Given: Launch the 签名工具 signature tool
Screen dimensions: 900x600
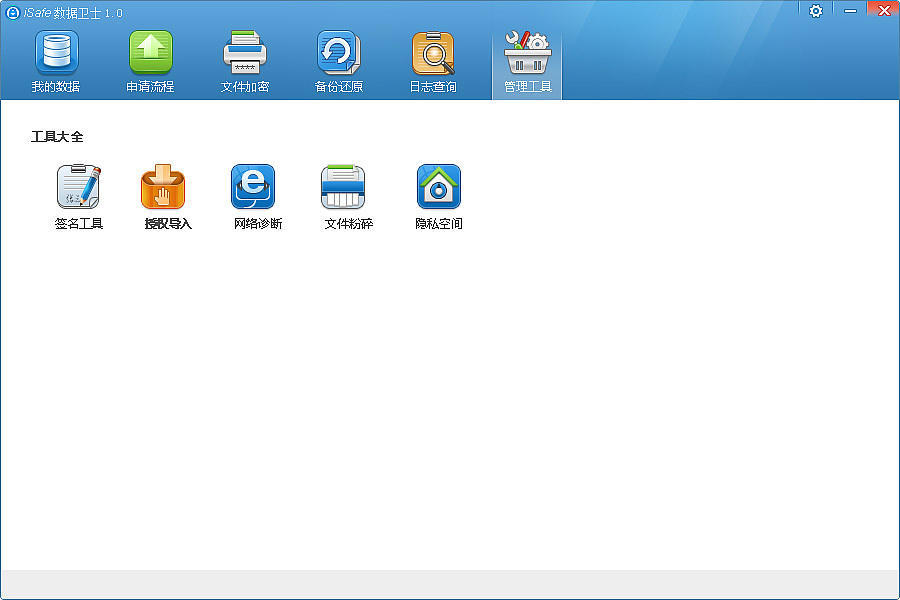Looking at the screenshot, I should click(x=79, y=197).
